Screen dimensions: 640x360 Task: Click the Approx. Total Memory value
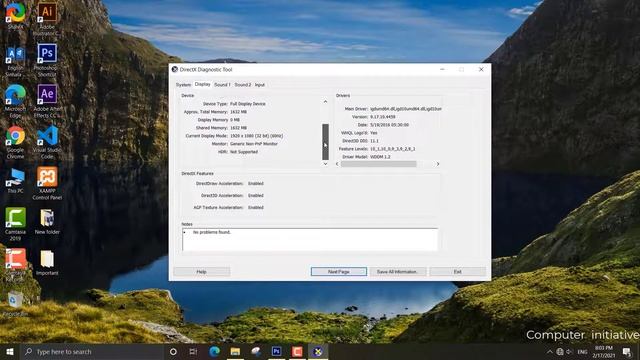click(x=238, y=112)
